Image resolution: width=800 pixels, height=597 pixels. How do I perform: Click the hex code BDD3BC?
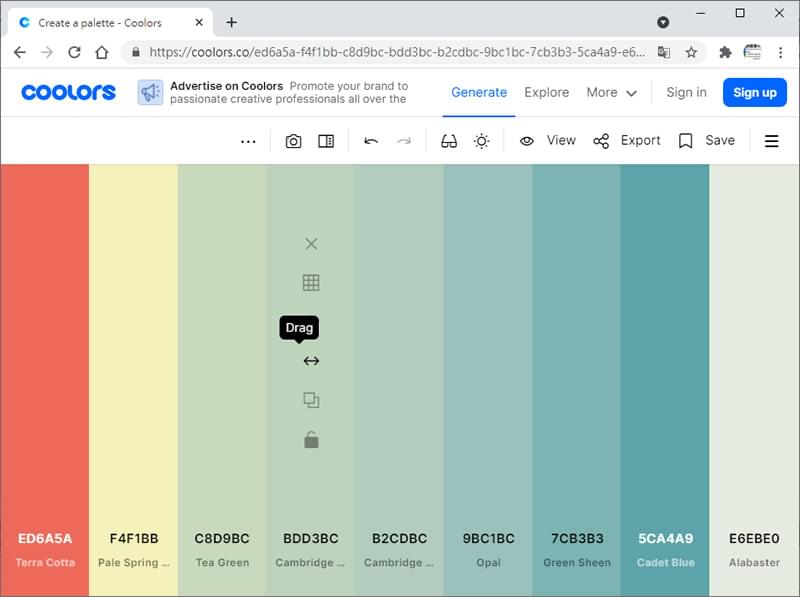pyautogui.click(x=311, y=538)
